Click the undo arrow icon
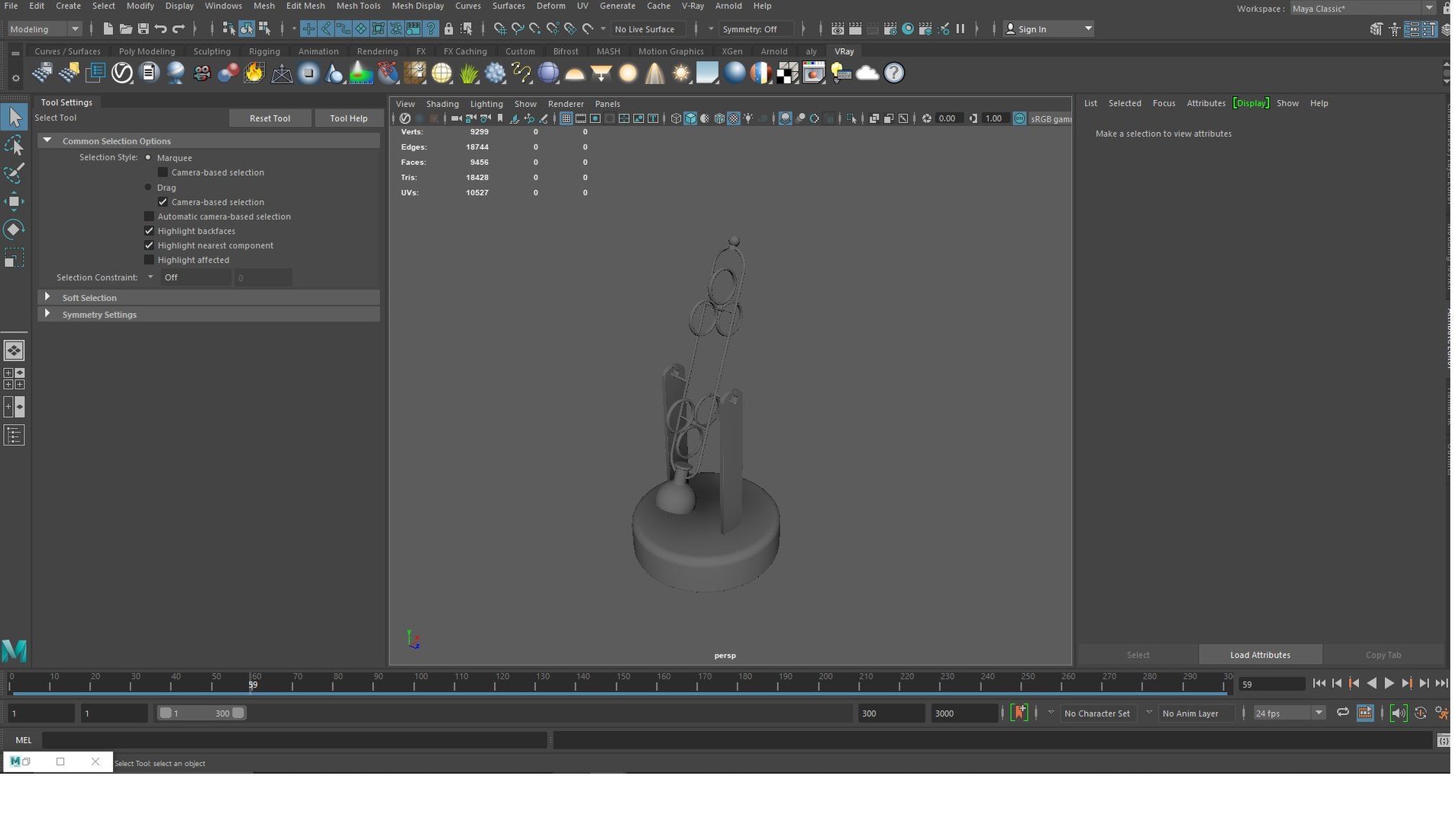The height and width of the screenshot is (825, 1456). point(160,29)
